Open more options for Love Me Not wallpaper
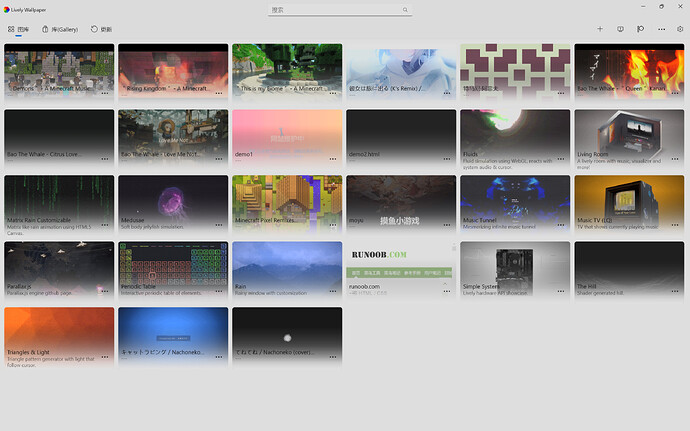 219,159
